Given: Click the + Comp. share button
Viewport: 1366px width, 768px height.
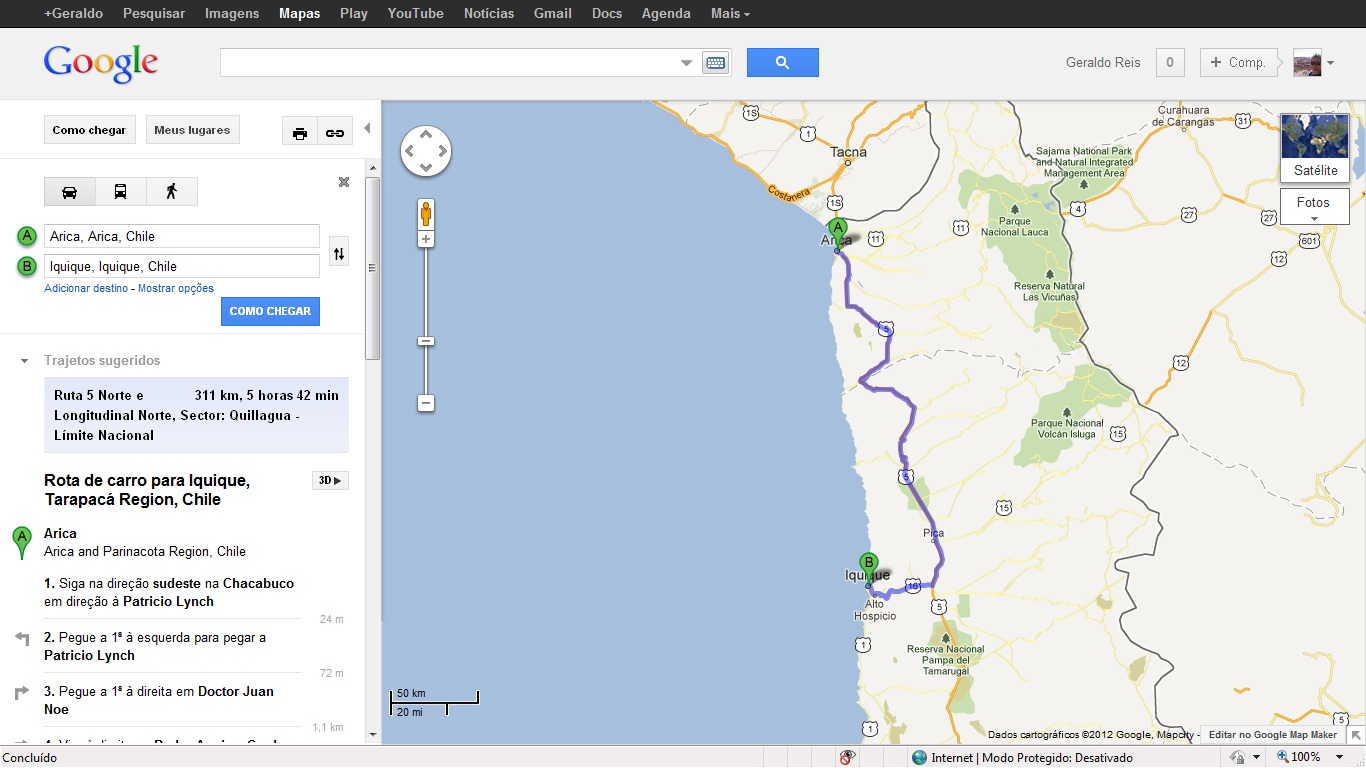Looking at the screenshot, I should (1240, 62).
